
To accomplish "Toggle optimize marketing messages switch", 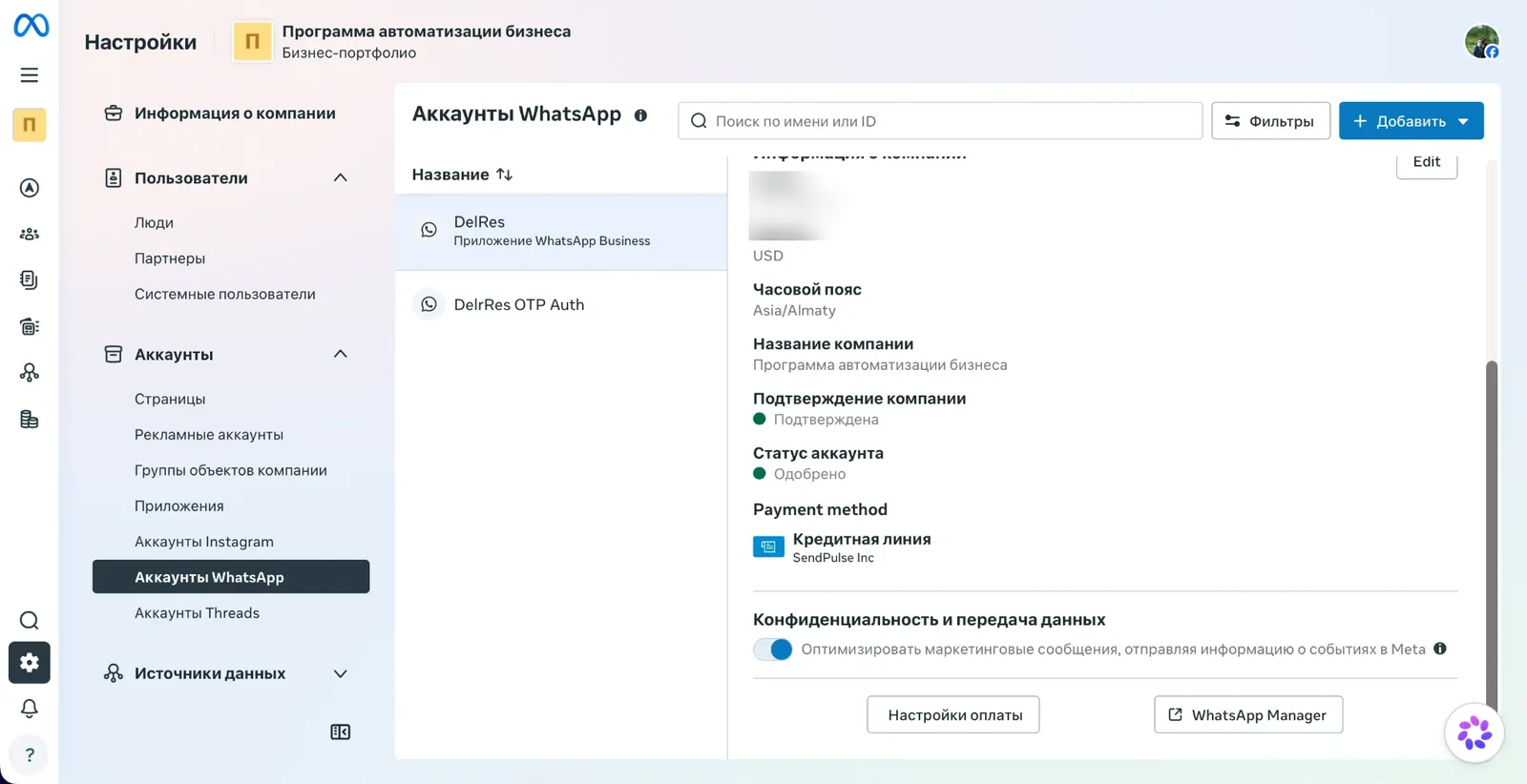I will pyautogui.click(x=773, y=650).
